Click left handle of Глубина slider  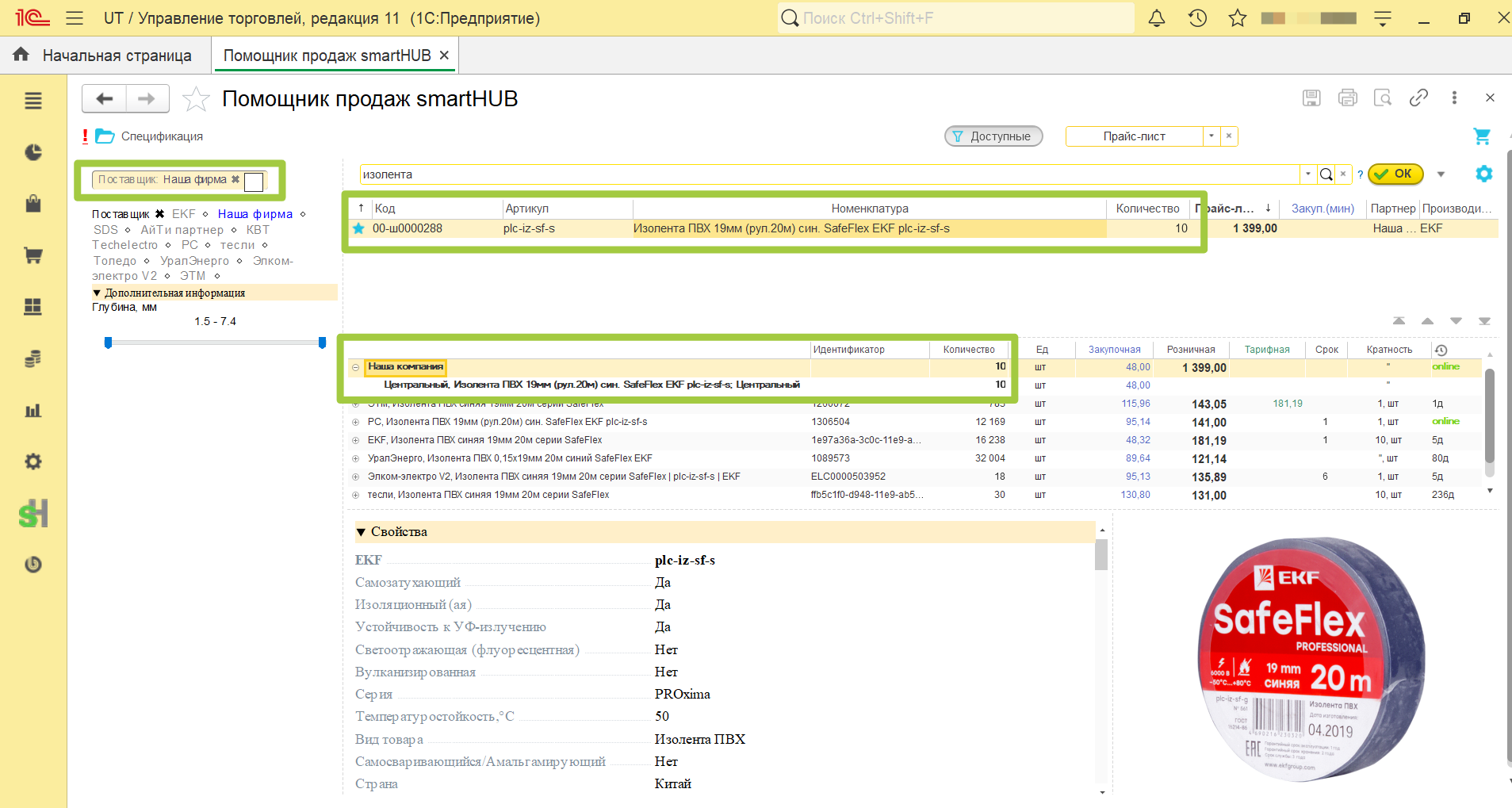coord(109,343)
